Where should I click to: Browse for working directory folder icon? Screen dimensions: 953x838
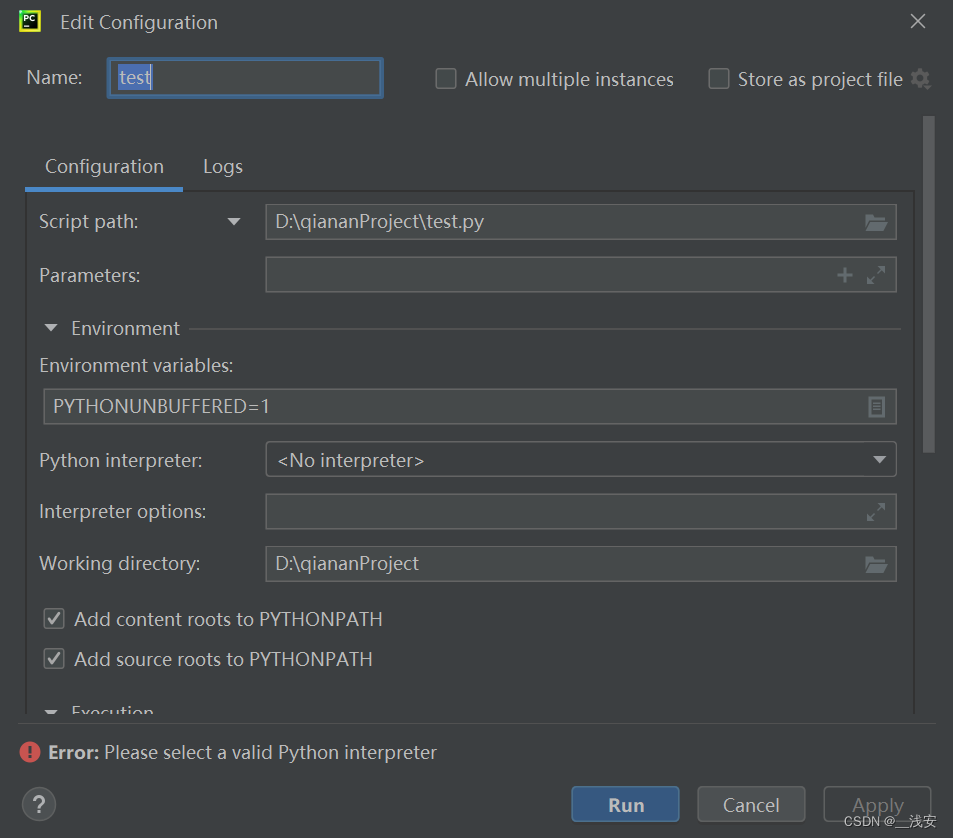[x=876, y=565]
